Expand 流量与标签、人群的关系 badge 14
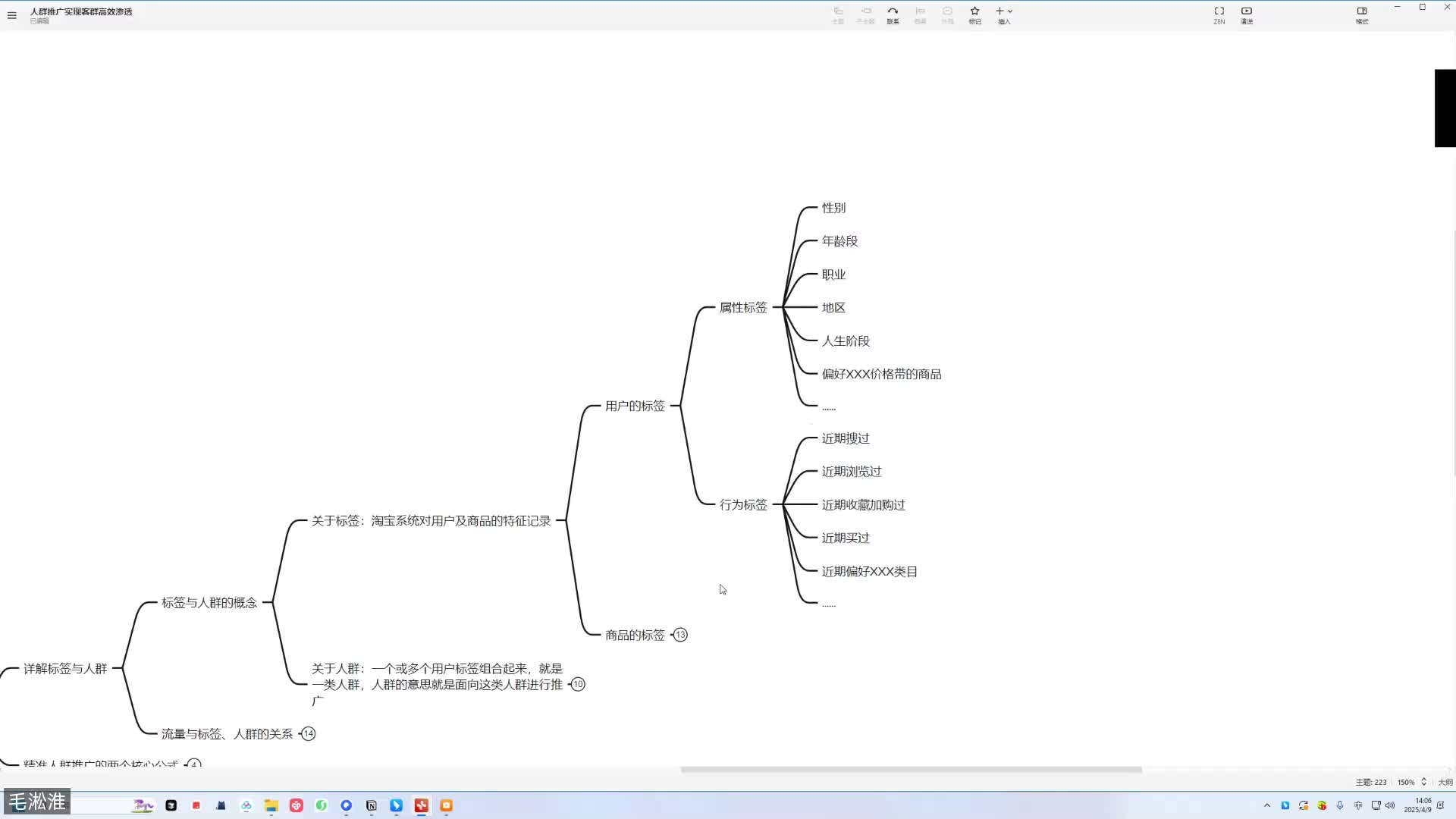The image size is (1456, 819). [308, 733]
